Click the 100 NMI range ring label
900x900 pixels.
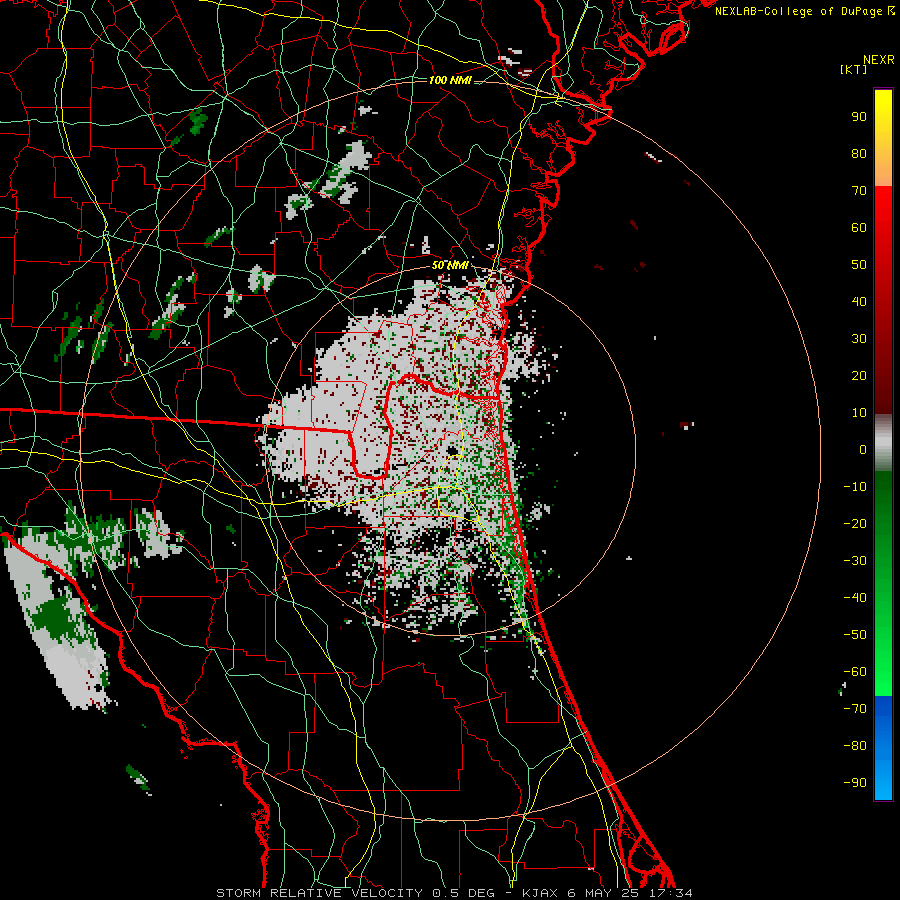tap(450, 80)
